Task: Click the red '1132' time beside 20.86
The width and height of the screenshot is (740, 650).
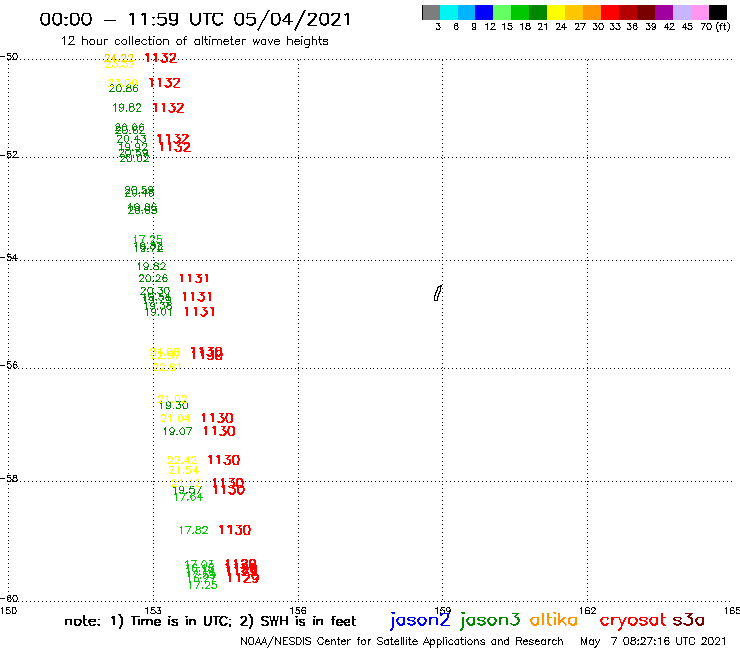Action: tap(165, 83)
